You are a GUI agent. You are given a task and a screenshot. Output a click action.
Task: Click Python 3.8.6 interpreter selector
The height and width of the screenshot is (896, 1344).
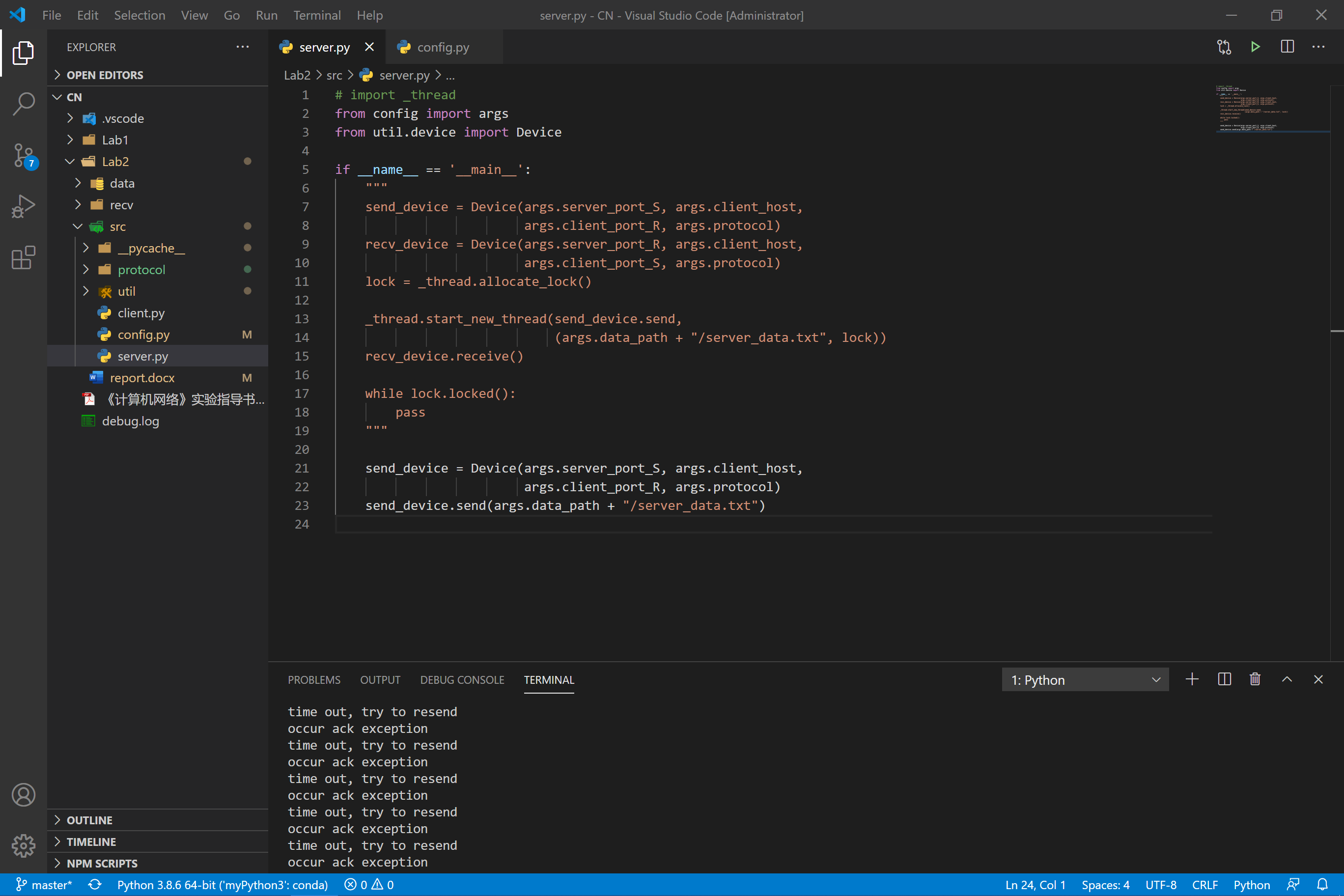223,885
